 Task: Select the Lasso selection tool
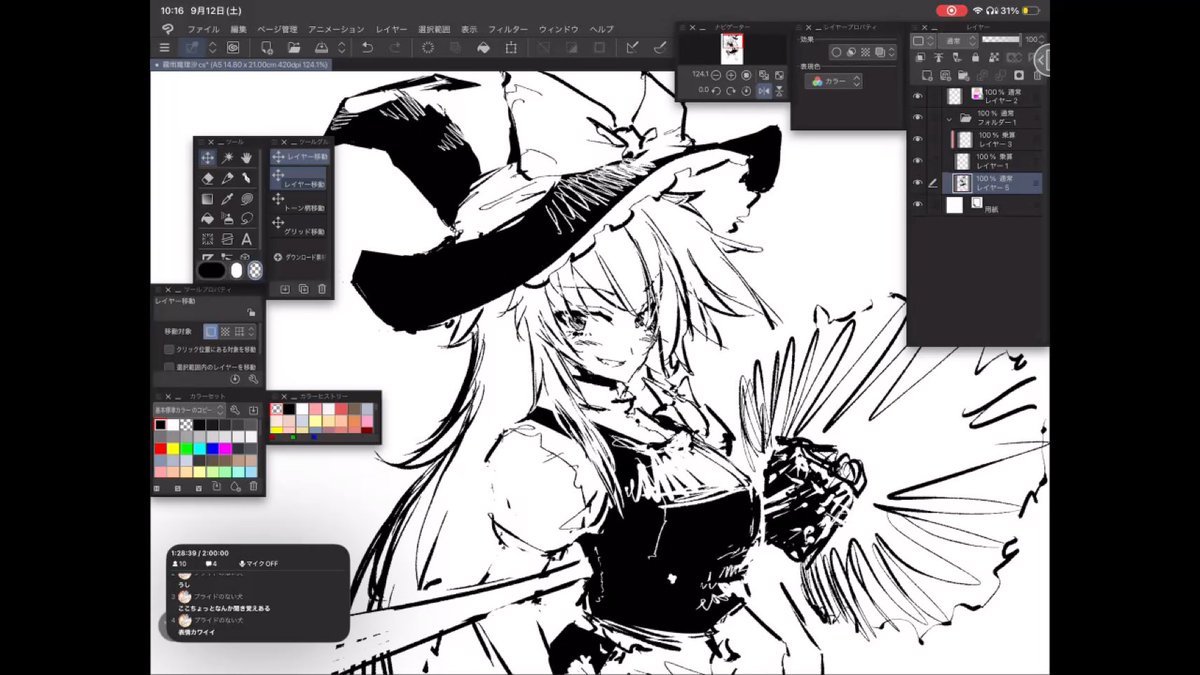coord(247,219)
